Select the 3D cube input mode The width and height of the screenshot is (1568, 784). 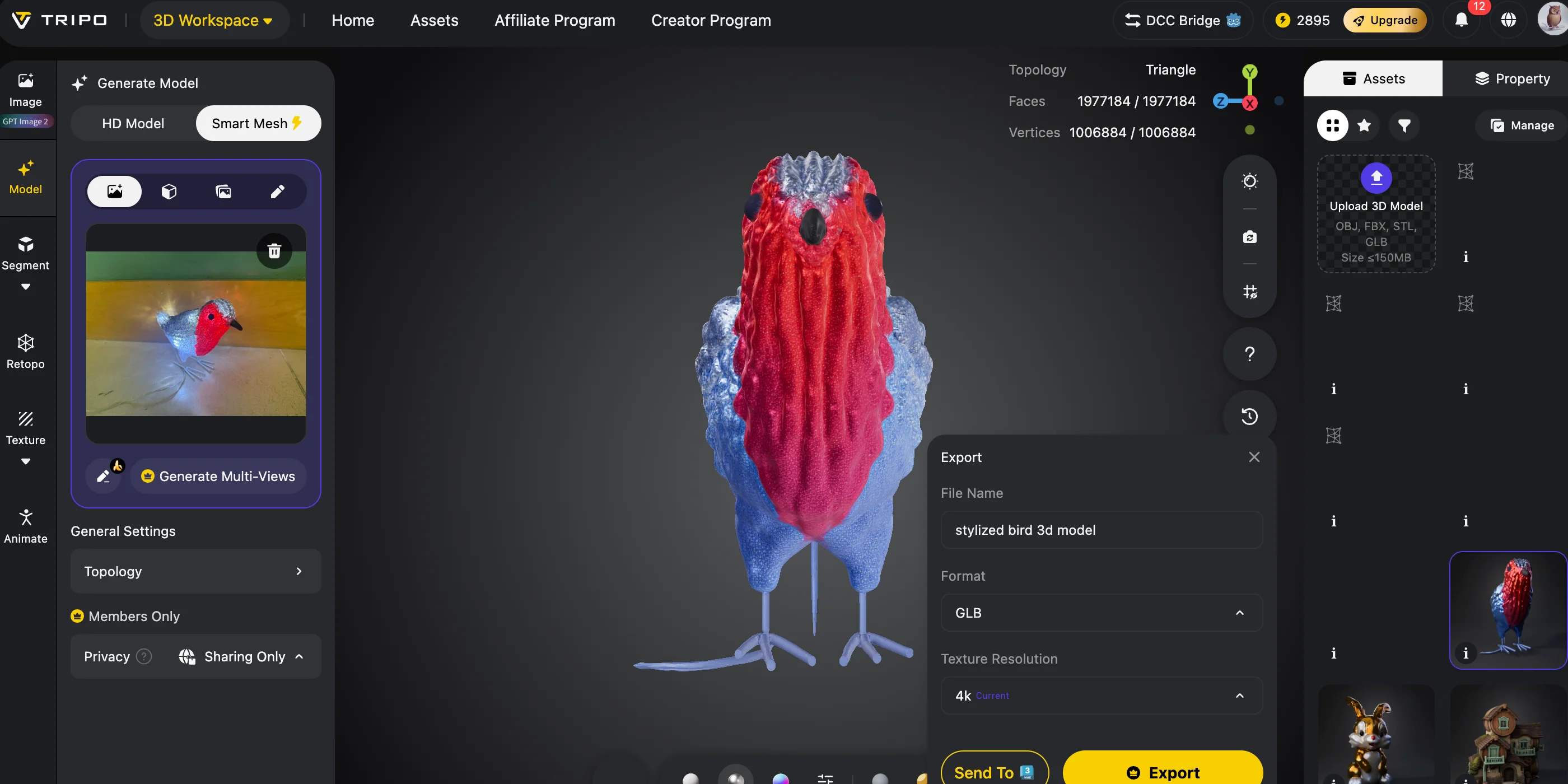point(169,192)
